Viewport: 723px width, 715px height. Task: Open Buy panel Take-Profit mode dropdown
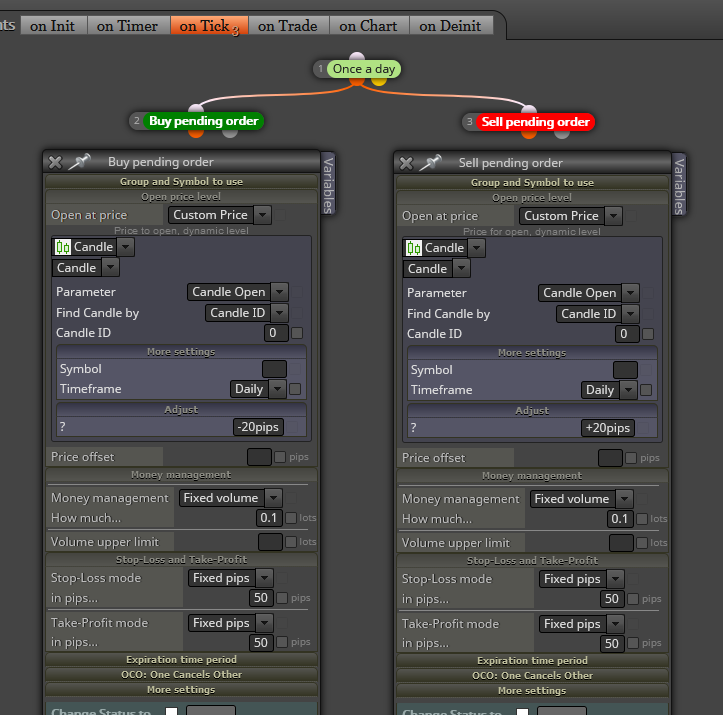[230, 623]
